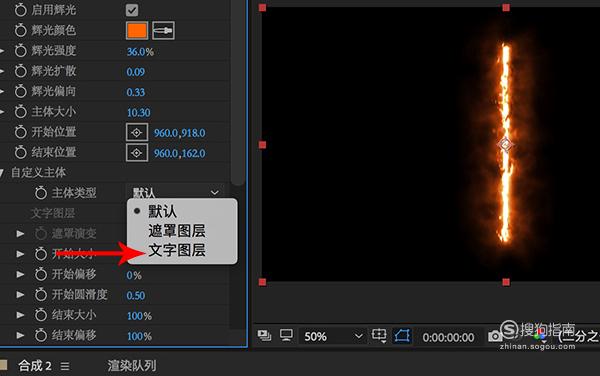Click the crosshair point picker for 开始位置

(137, 132)
